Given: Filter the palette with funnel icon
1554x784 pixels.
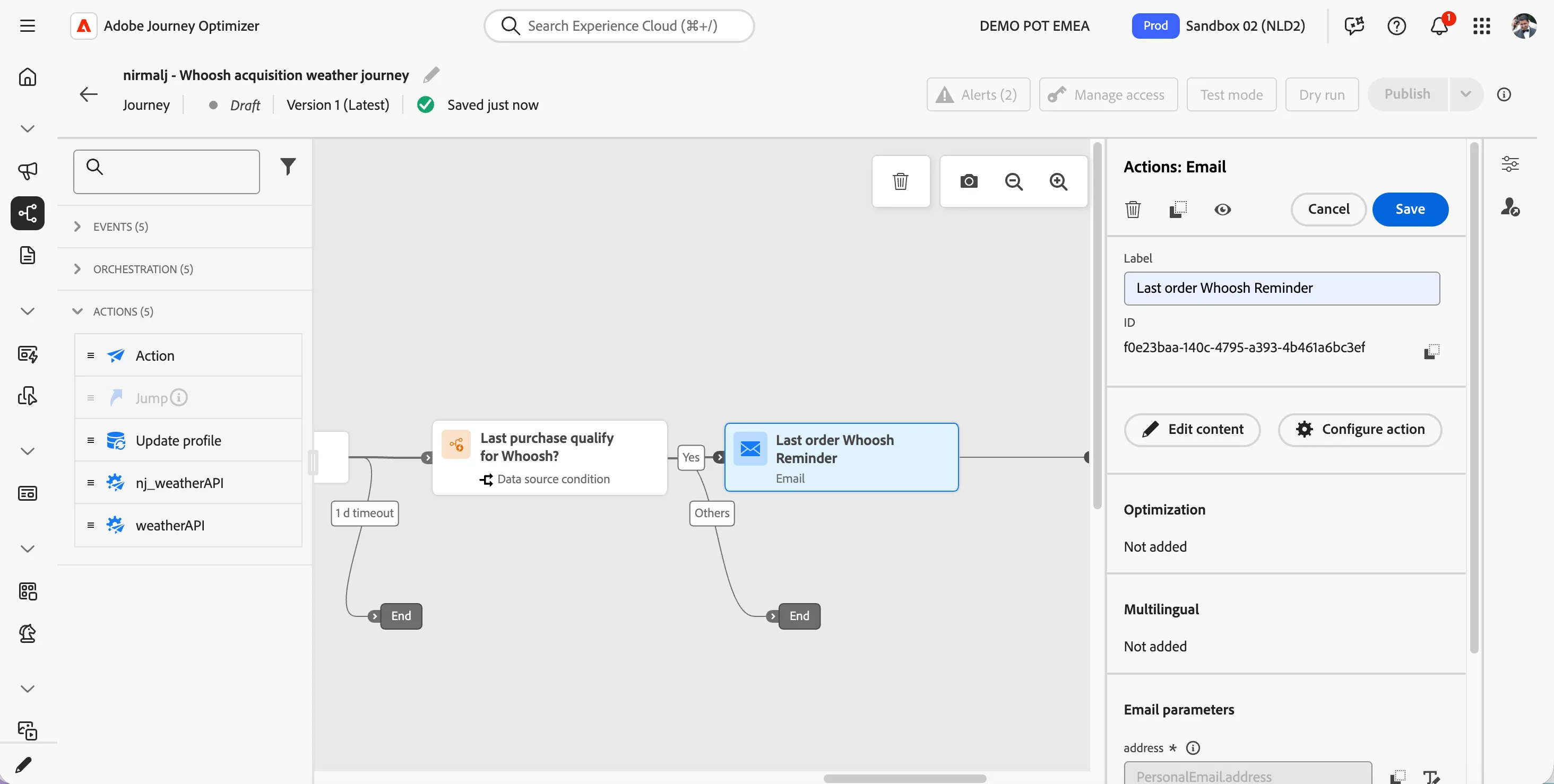Looking at the screenshot, I should [288, 167].
